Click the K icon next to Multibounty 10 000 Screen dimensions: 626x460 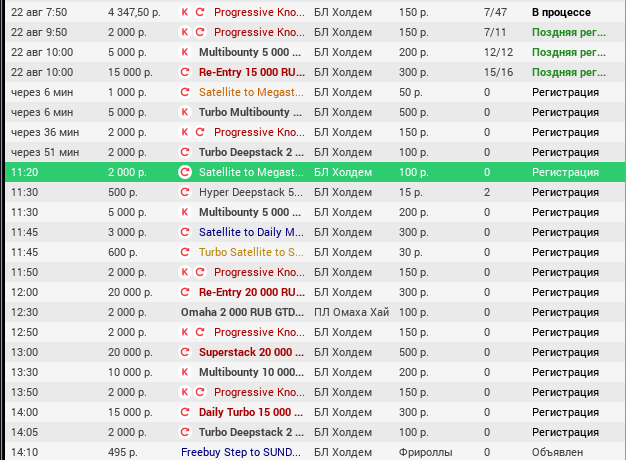click(x=184, y=372)
